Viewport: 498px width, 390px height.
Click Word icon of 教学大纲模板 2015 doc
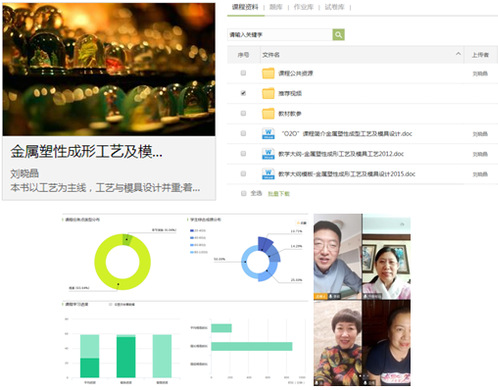click(268, 174)
